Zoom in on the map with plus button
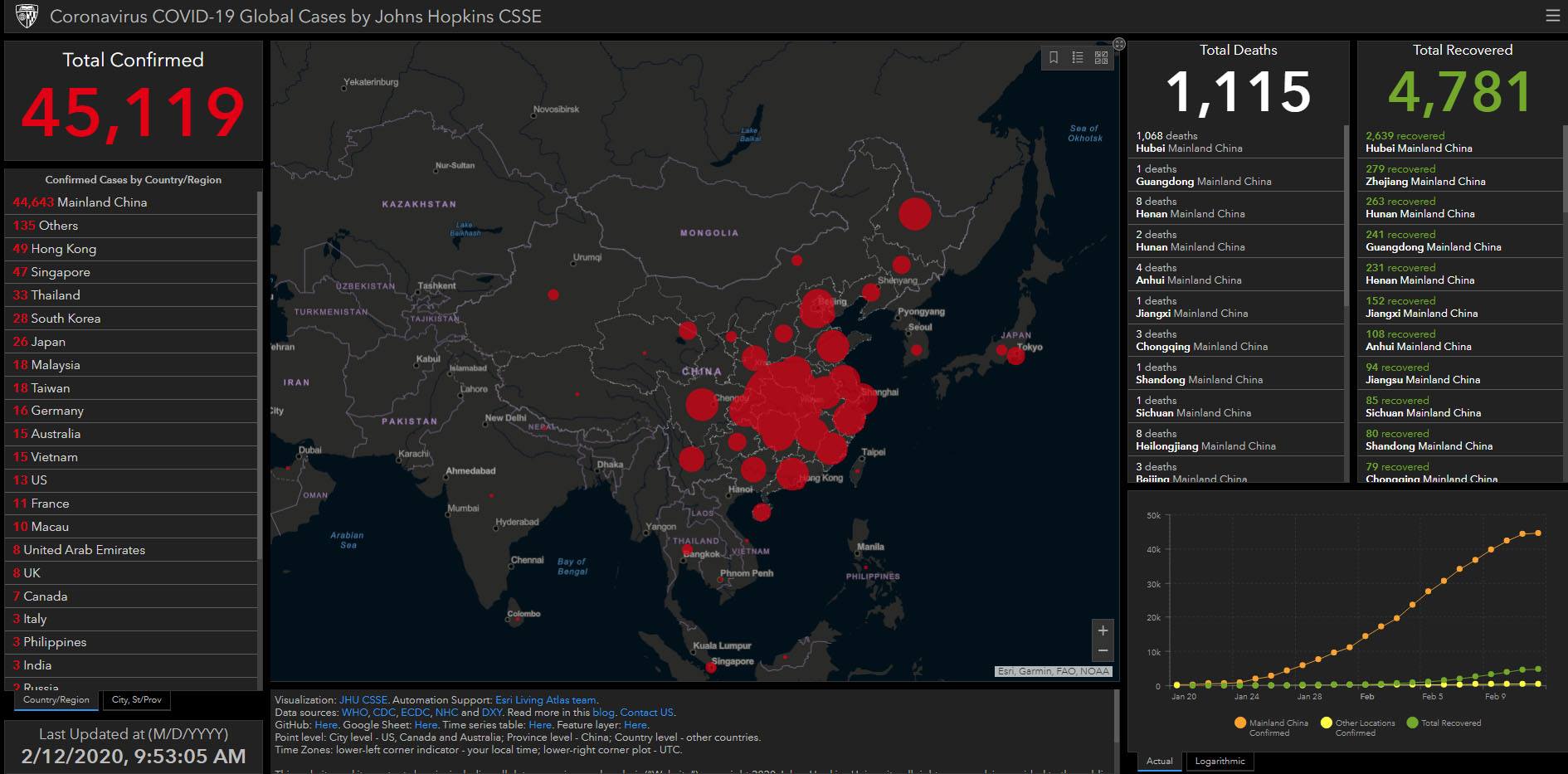This screenshot has width=1568, height=774. [x=1103, y=630]
